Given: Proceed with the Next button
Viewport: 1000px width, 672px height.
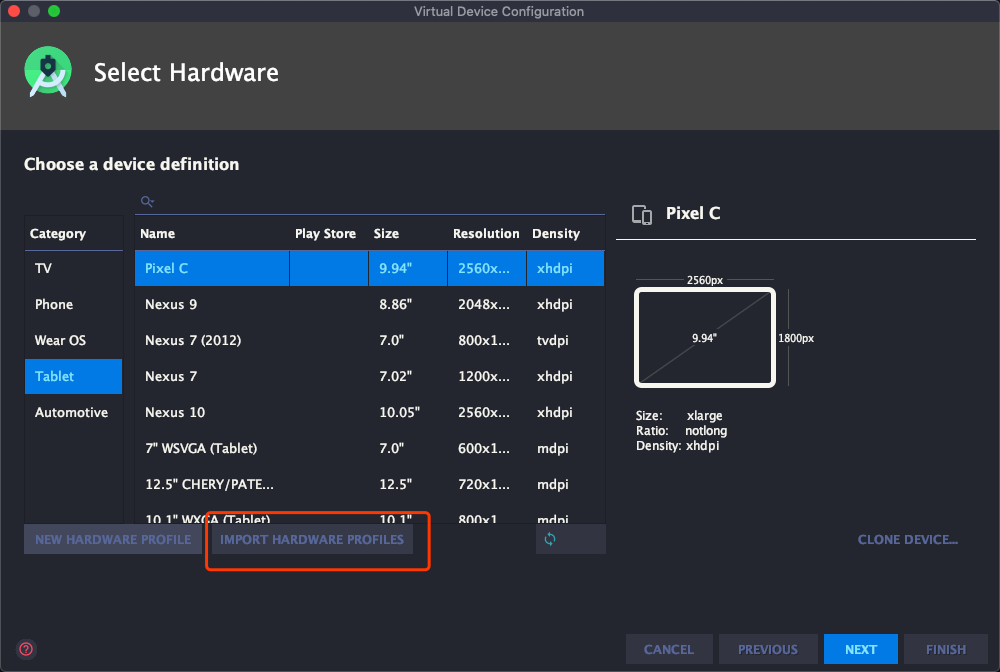Looking at the screenshot, I should pyautogui.click(x=861, y=649).
